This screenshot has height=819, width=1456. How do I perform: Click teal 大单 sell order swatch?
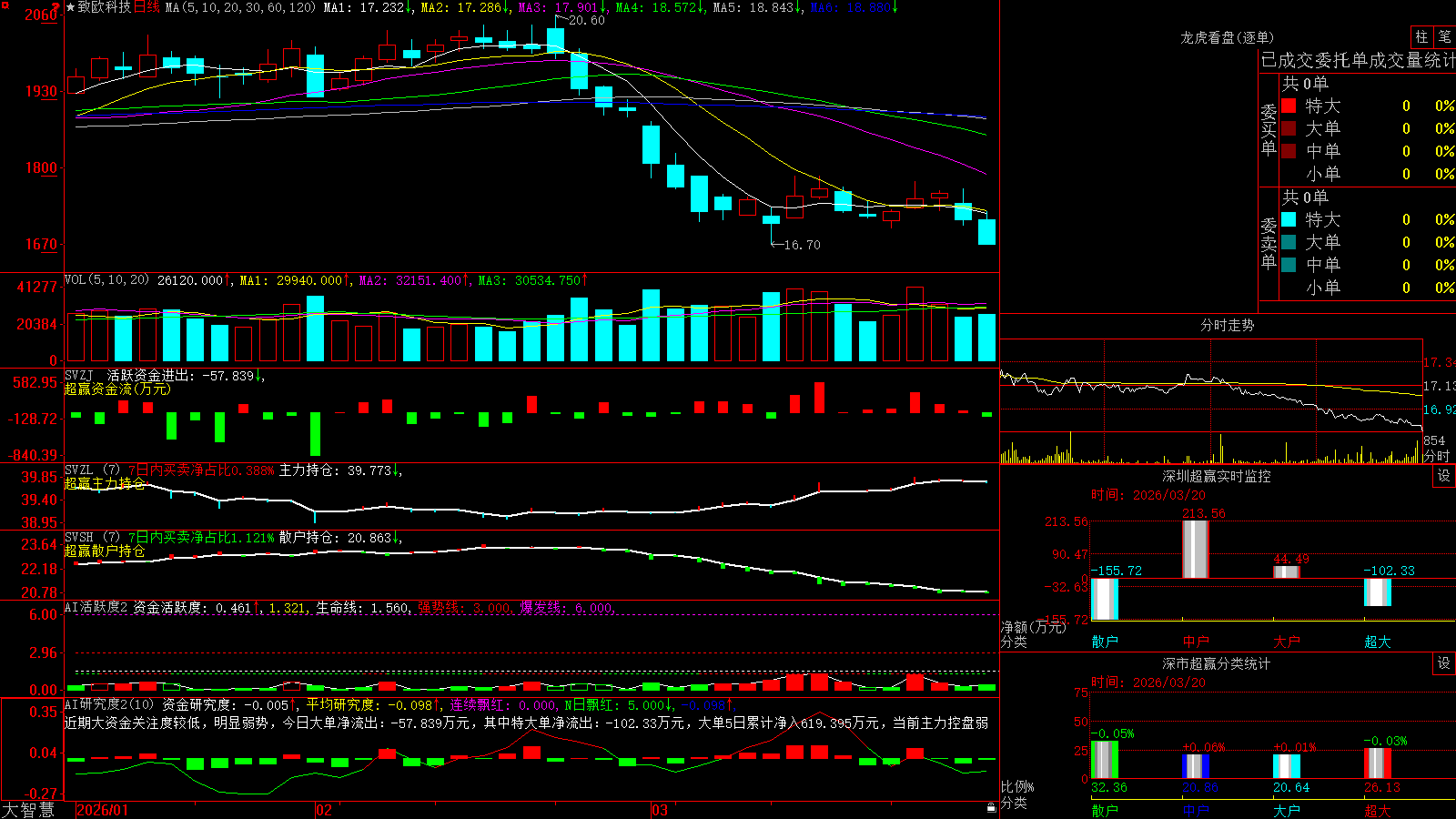click(1289, 242)
